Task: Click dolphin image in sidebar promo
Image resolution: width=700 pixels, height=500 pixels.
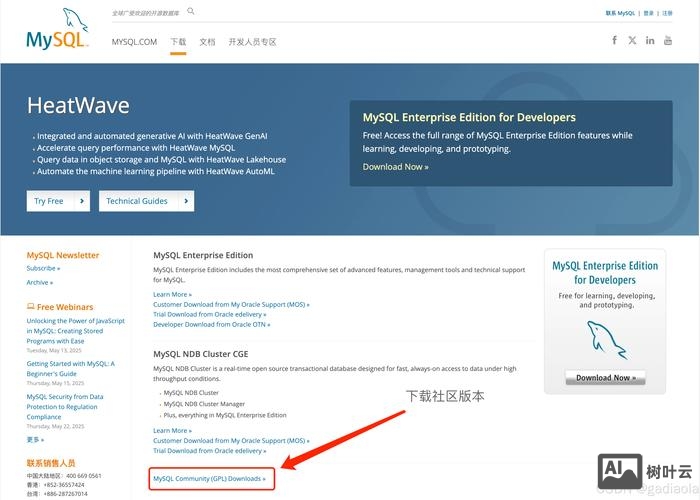Action: pyautogui.click(x=607, y=340)
